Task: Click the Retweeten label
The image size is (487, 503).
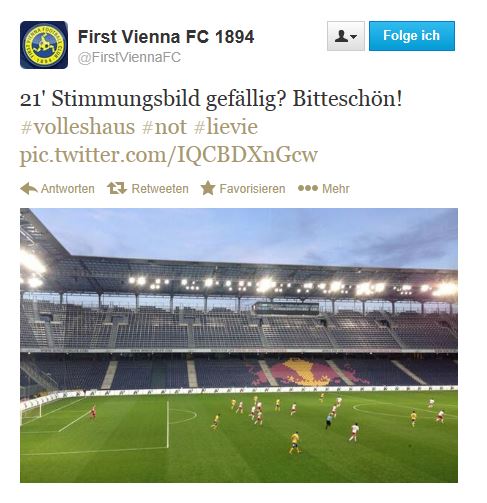Action: coord(160,189)
